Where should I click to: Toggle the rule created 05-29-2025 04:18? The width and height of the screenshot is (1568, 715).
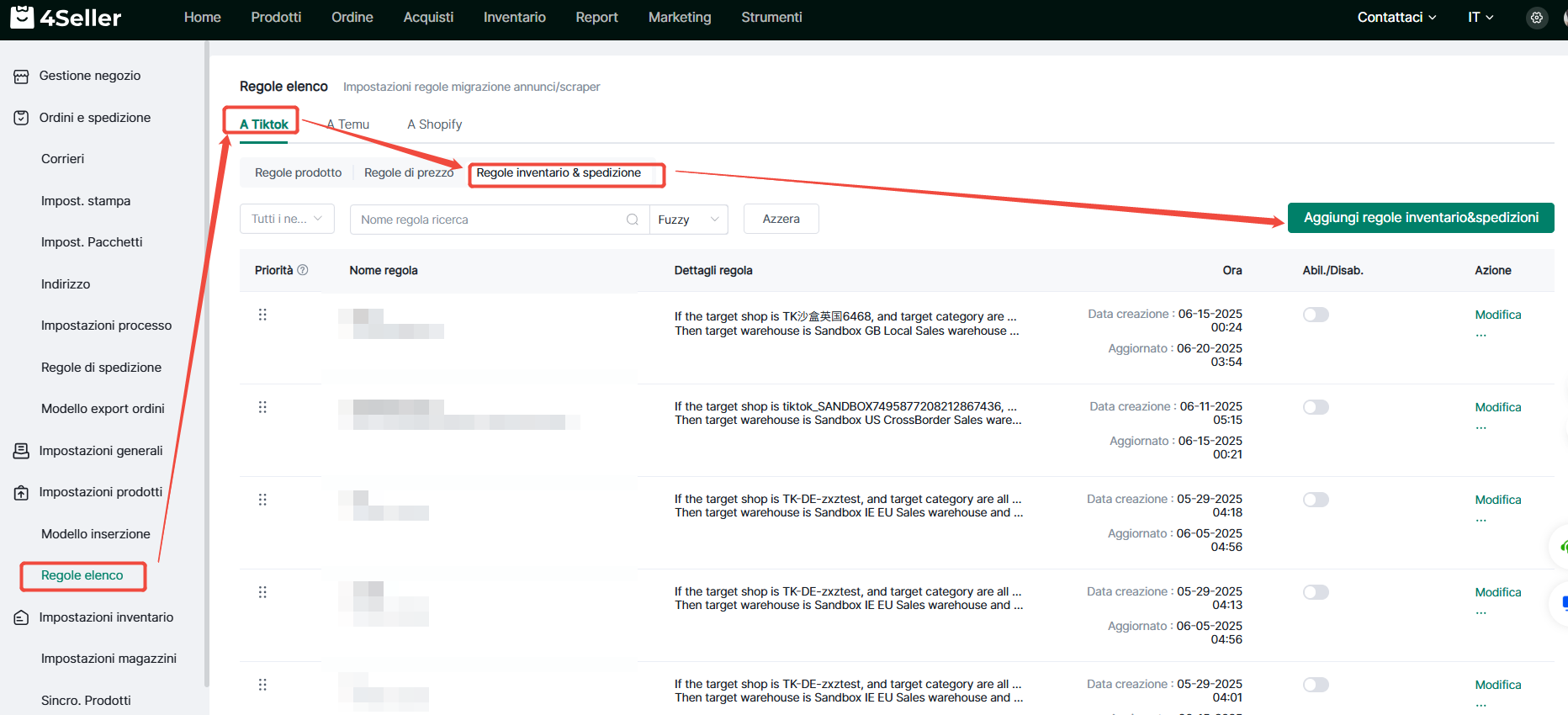click(x=1316, y=500)
